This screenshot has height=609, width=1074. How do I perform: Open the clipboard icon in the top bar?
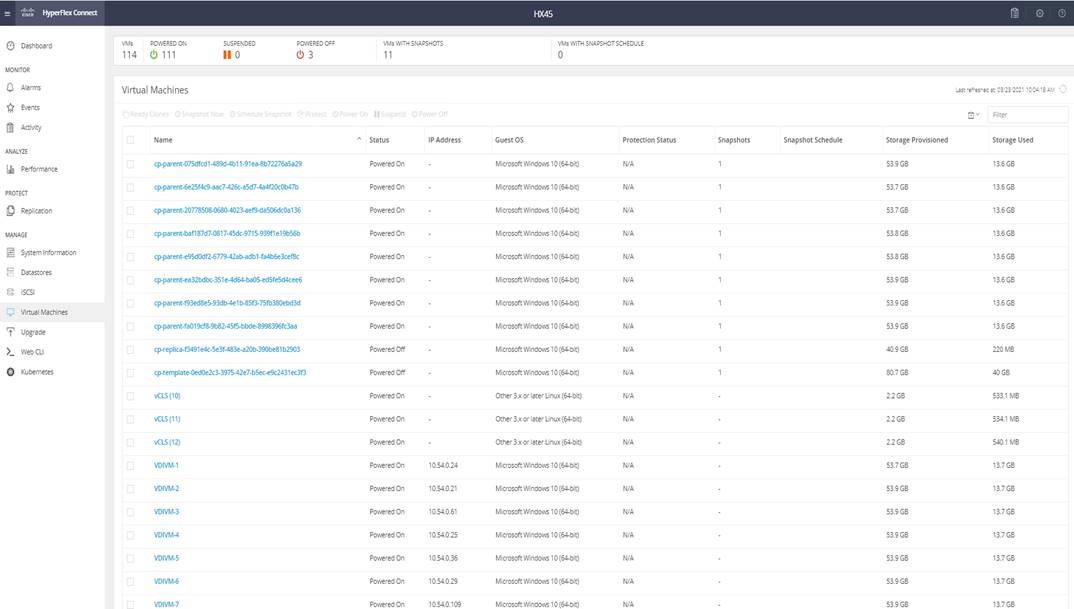1014,13
